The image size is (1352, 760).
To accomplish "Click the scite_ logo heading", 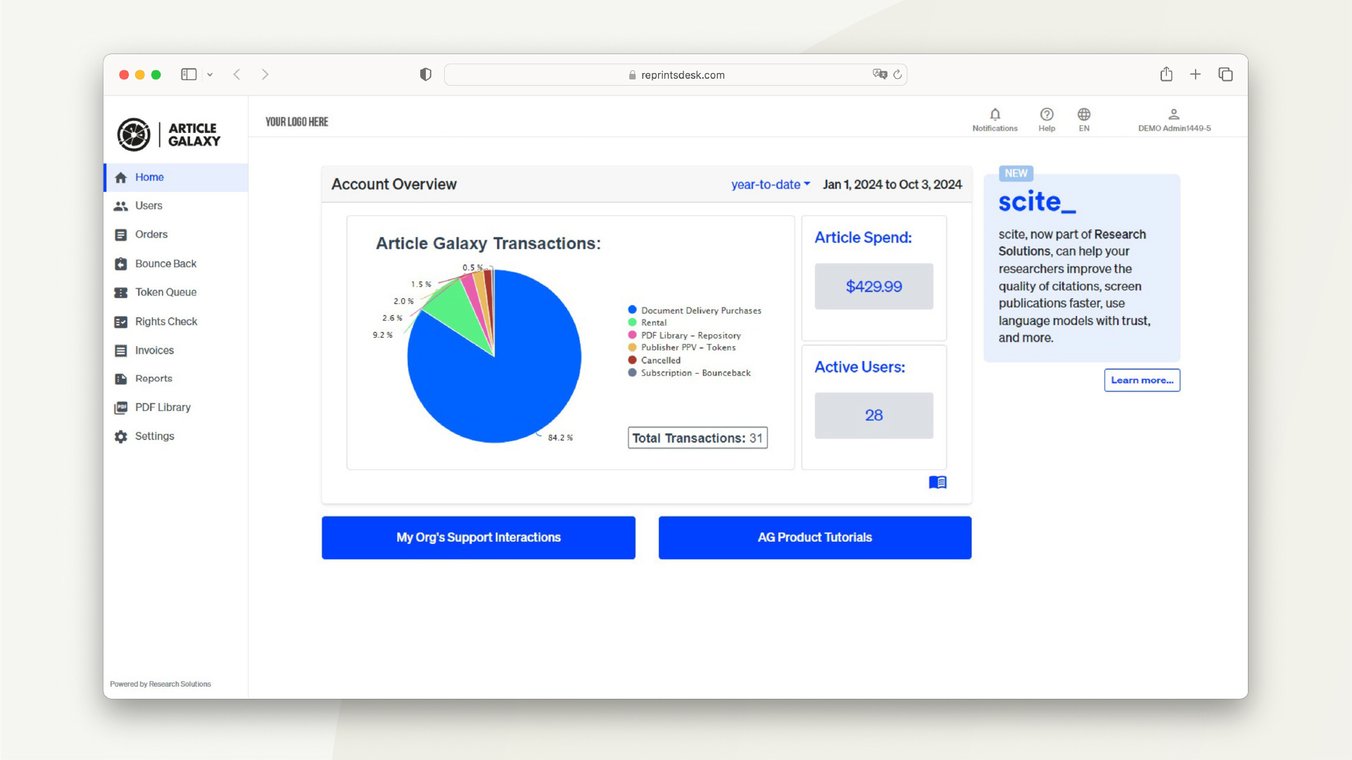I will click(1037, 202).
